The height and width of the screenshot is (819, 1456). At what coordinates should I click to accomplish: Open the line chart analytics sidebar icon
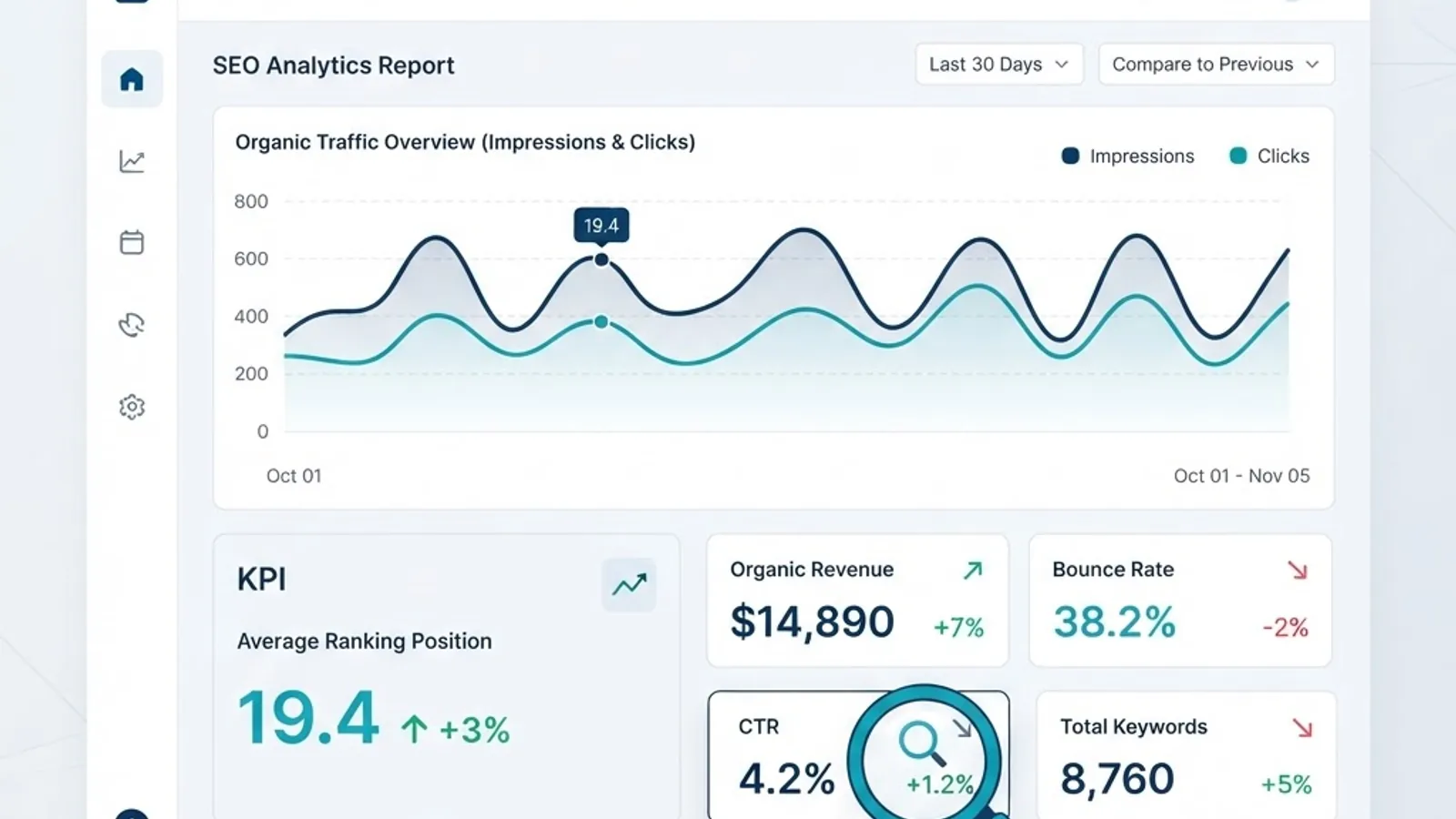pyautogui.click(x=132, y=161)
